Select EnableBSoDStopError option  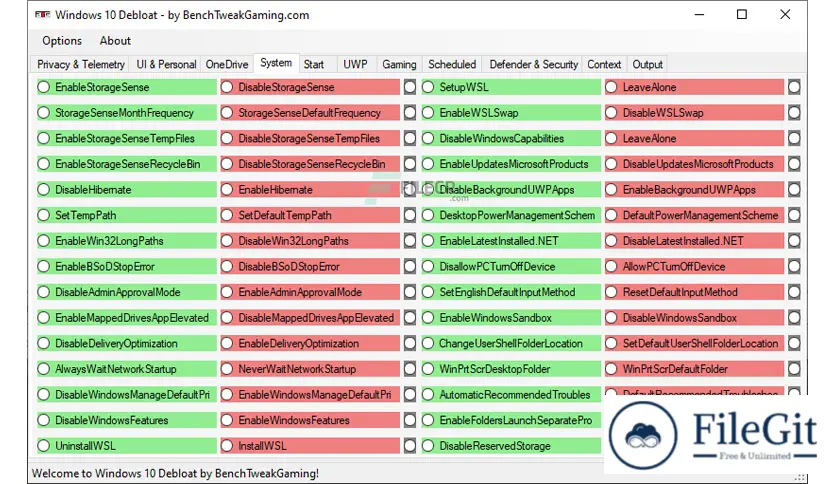pos(127,266)
